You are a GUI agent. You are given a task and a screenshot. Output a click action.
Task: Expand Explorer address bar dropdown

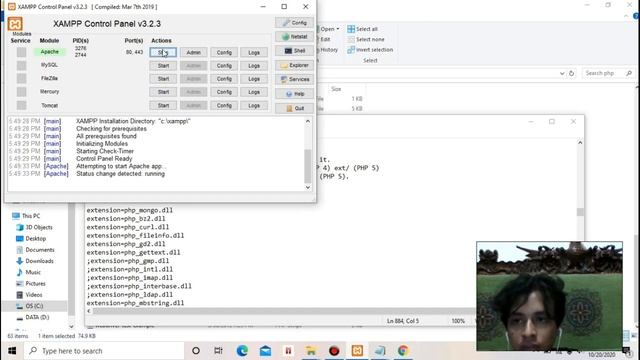pyautogui.click(x=562, y=73)
